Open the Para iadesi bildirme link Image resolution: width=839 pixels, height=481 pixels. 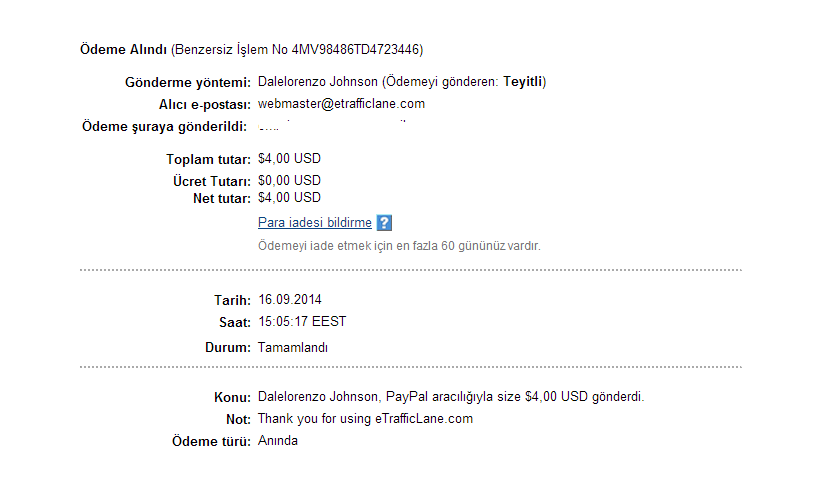pyautogui.click(x=315, y=223)
